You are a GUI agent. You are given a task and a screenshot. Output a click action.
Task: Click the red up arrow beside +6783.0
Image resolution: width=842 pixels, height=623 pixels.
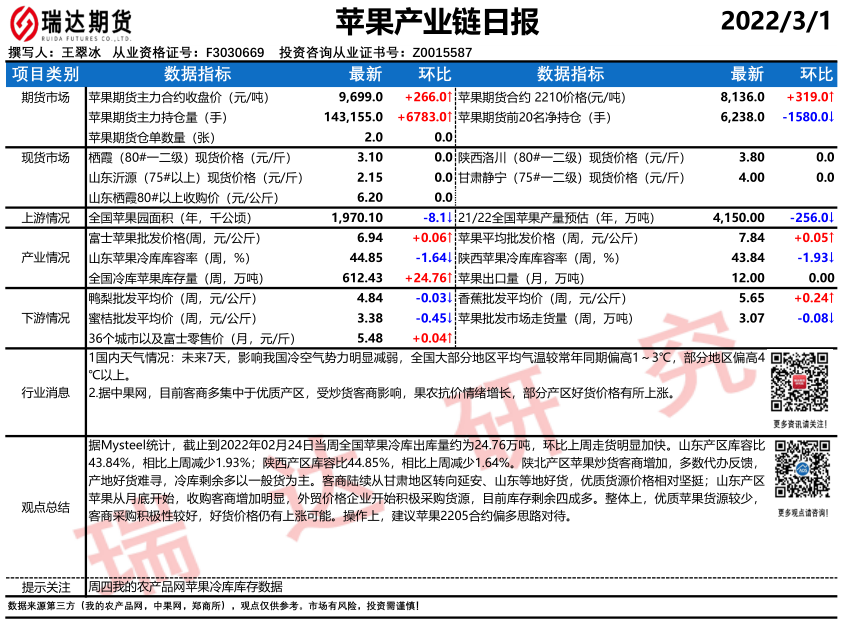click(x=453, y=117)
